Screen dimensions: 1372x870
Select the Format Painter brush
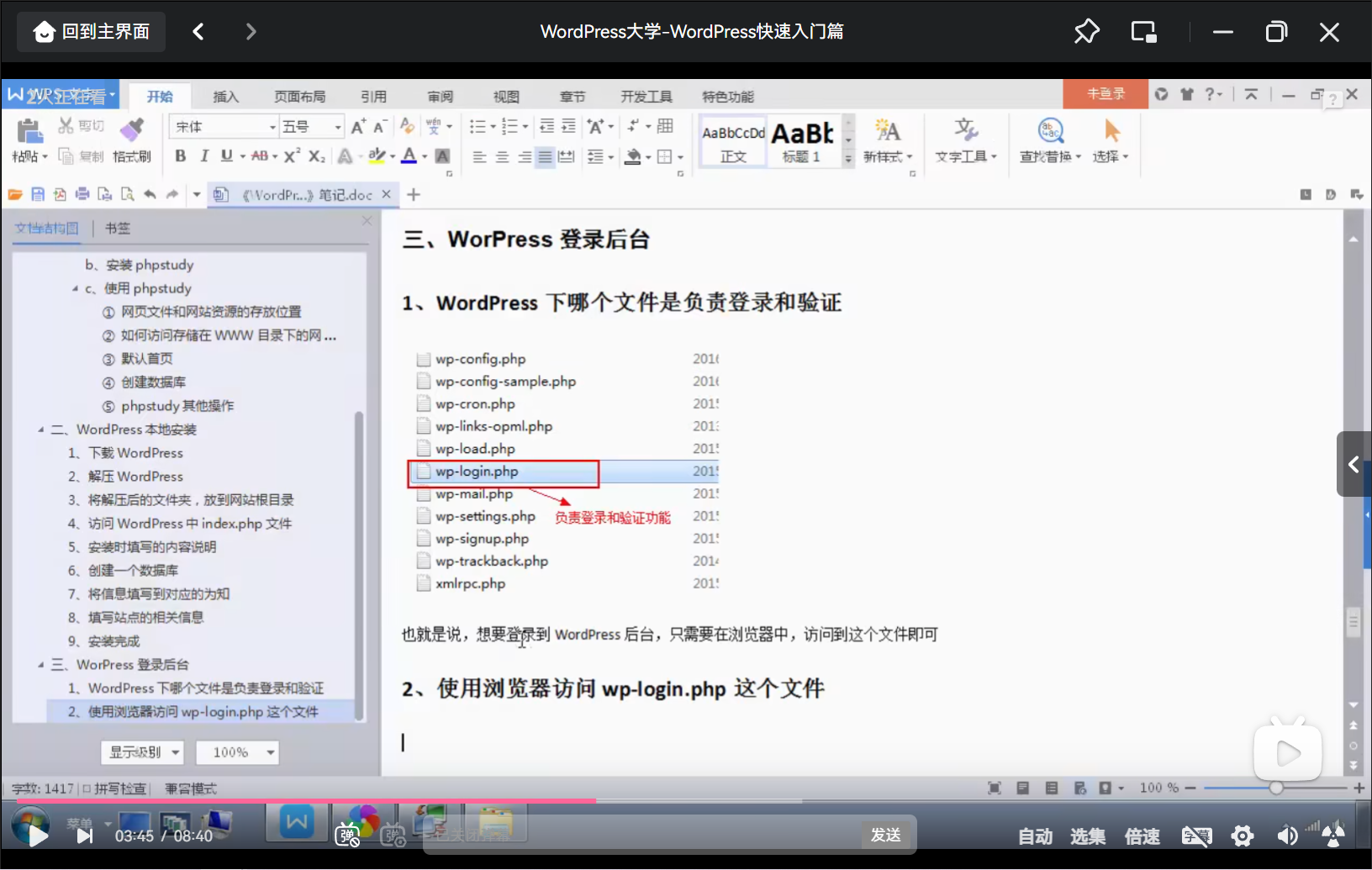pyautogui.click(x=131, y=129)
